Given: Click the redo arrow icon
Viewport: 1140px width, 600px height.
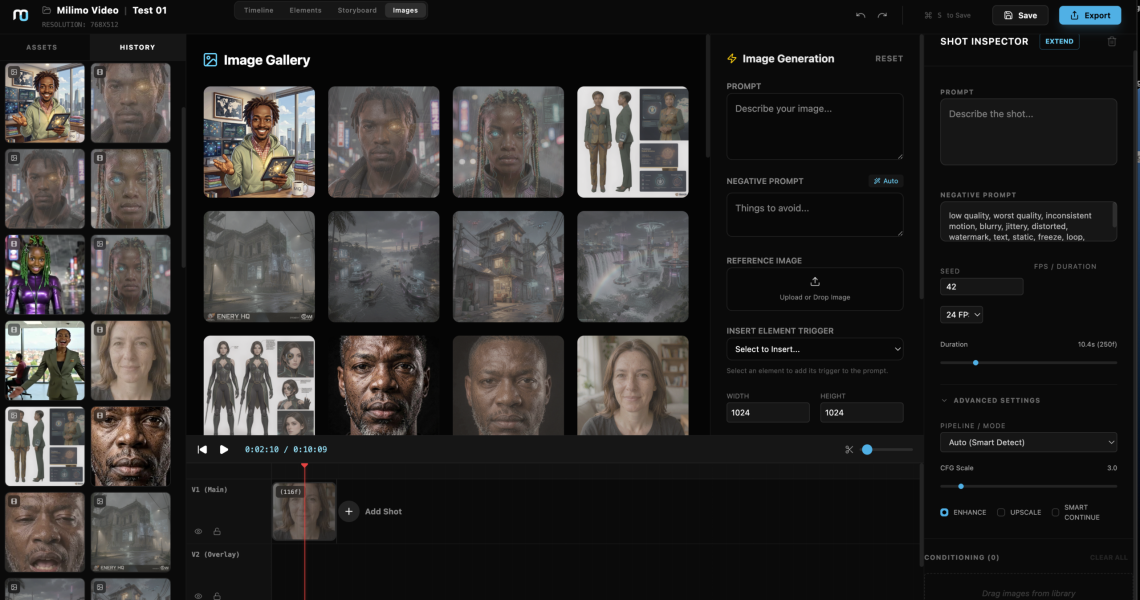Looking at the screenshot, I should [882, 15].
